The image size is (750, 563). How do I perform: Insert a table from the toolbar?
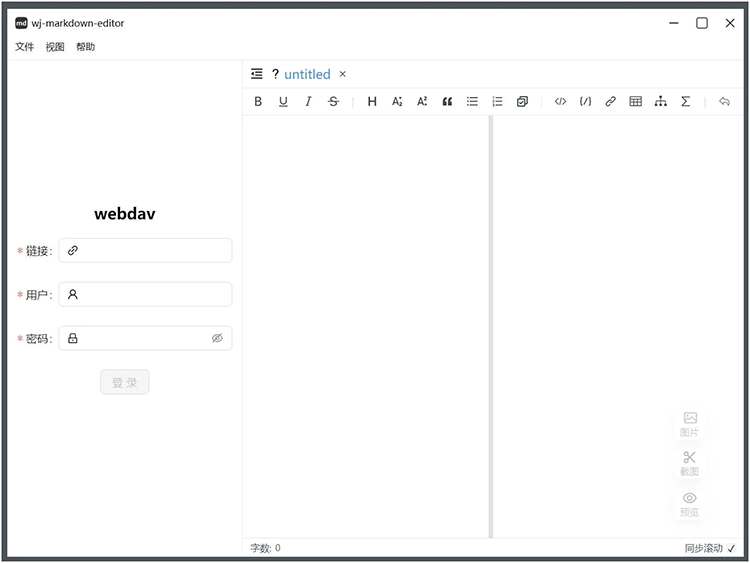(635, 101)
